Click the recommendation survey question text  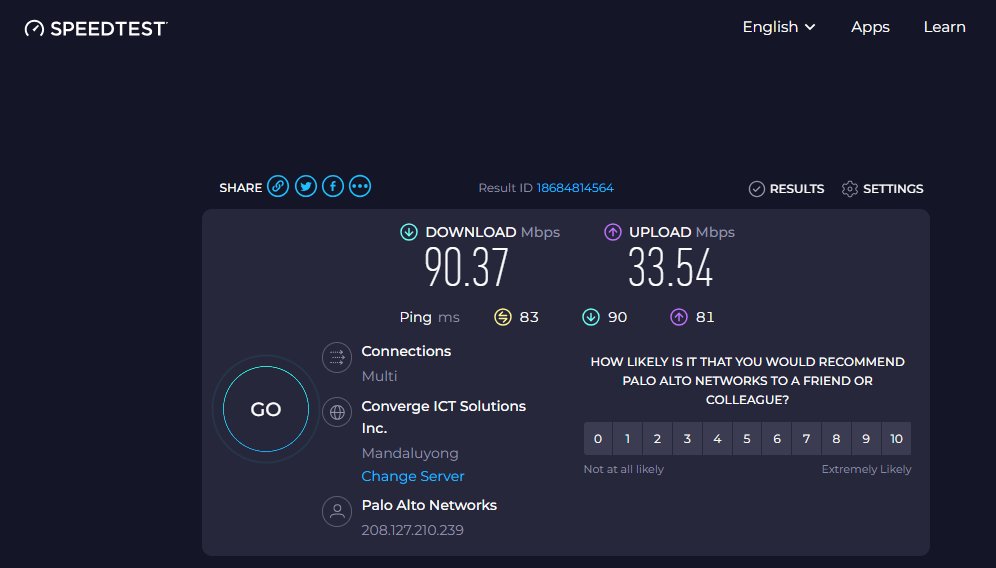tap(748, 381)
